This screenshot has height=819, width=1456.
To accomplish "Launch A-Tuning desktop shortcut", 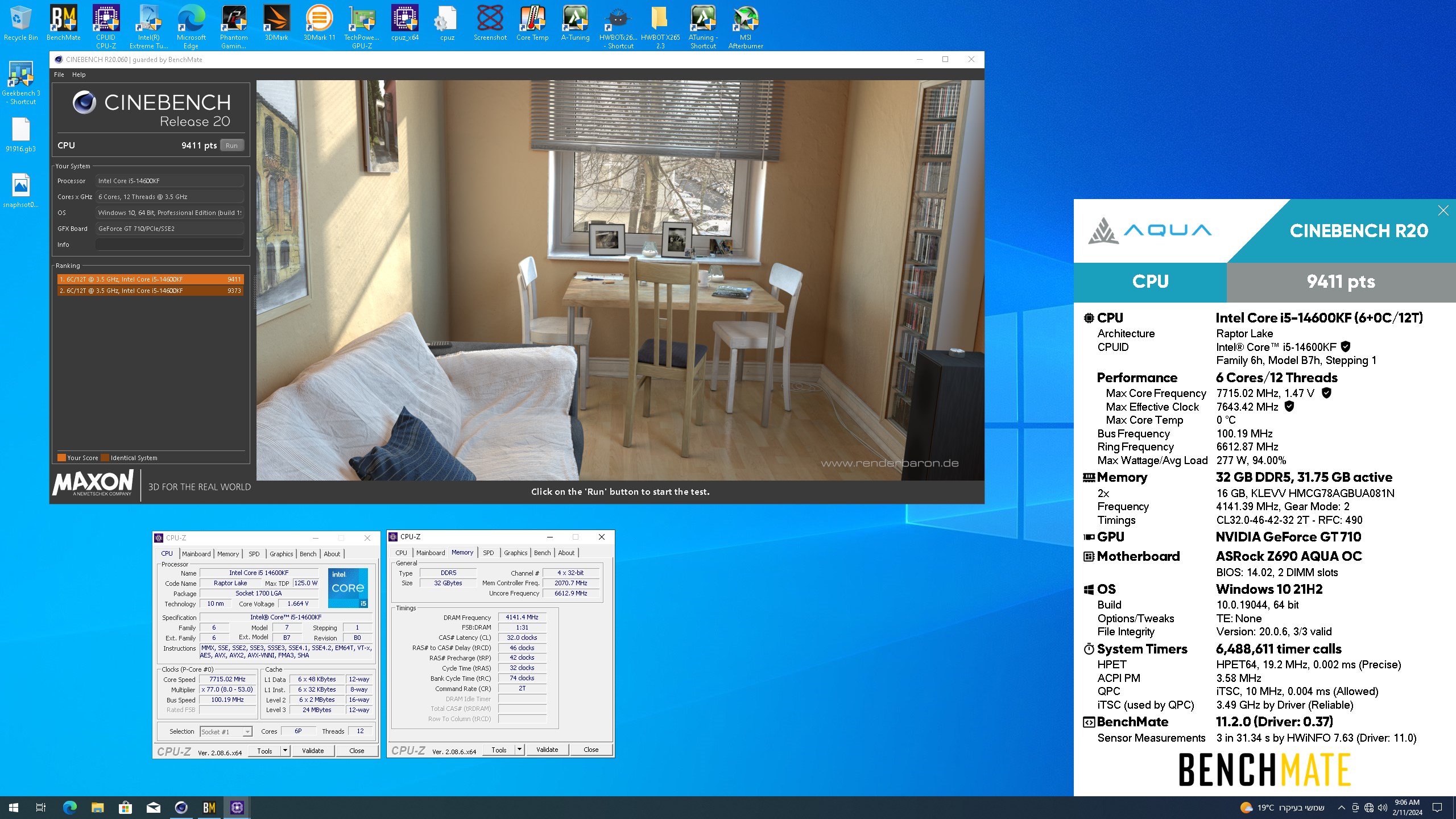I will point(575,24).
